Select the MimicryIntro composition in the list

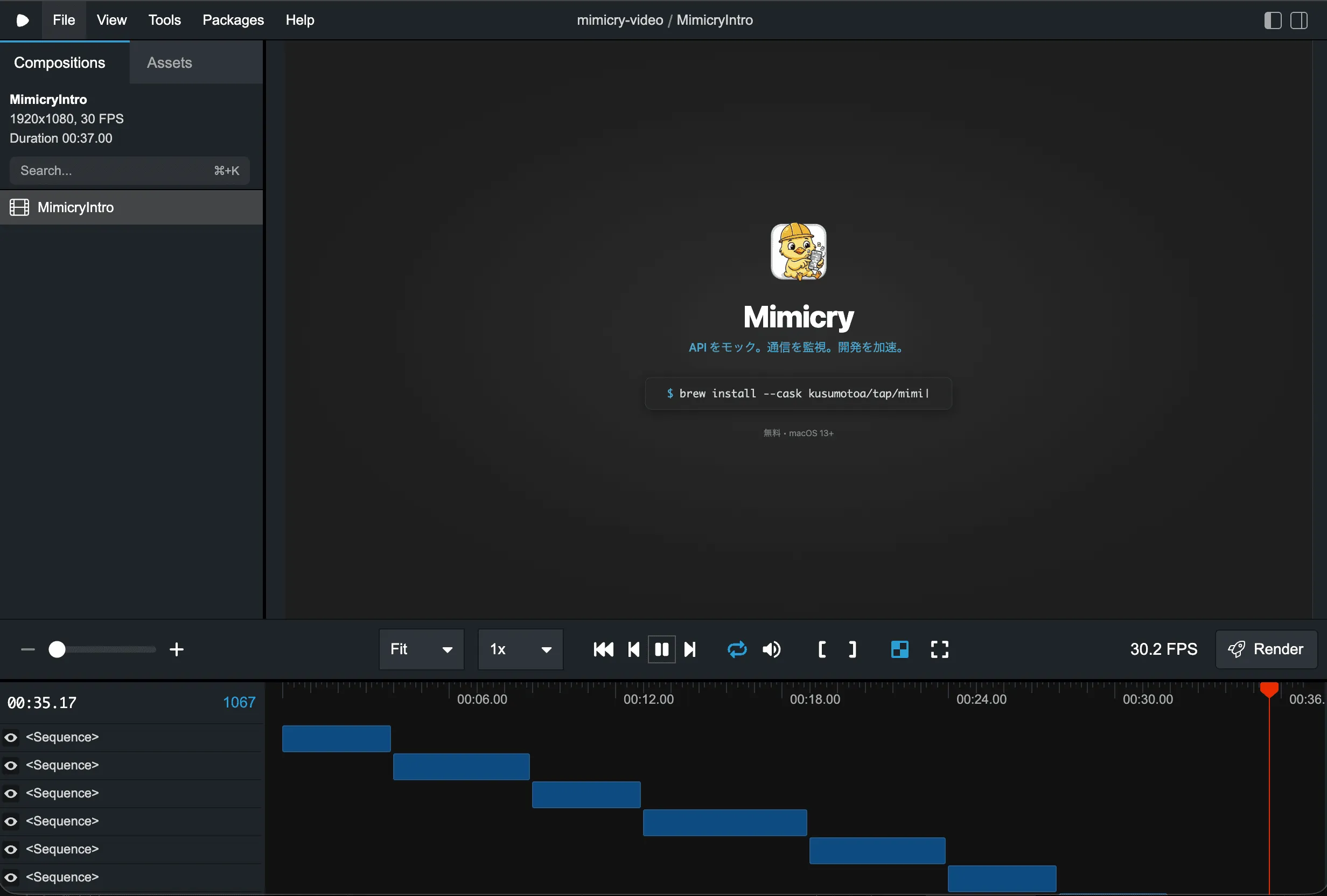point(131,207)
